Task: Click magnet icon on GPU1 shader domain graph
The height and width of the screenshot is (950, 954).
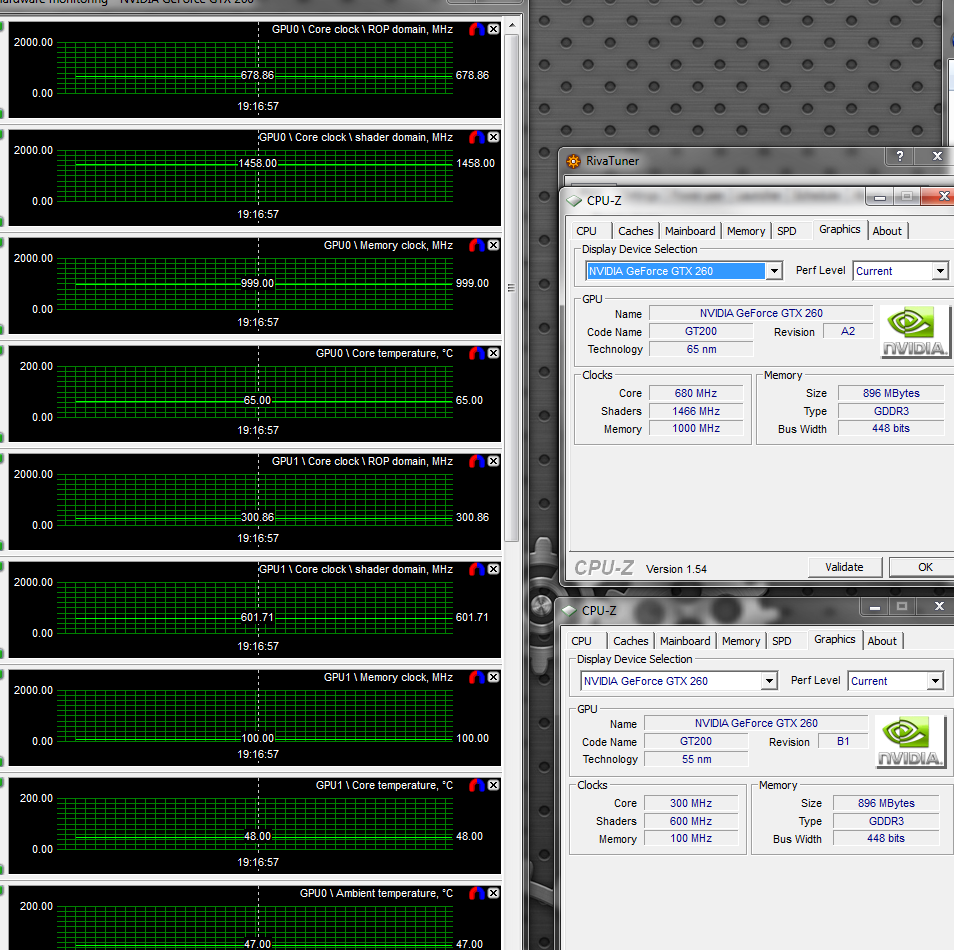Action: (477, 569)
